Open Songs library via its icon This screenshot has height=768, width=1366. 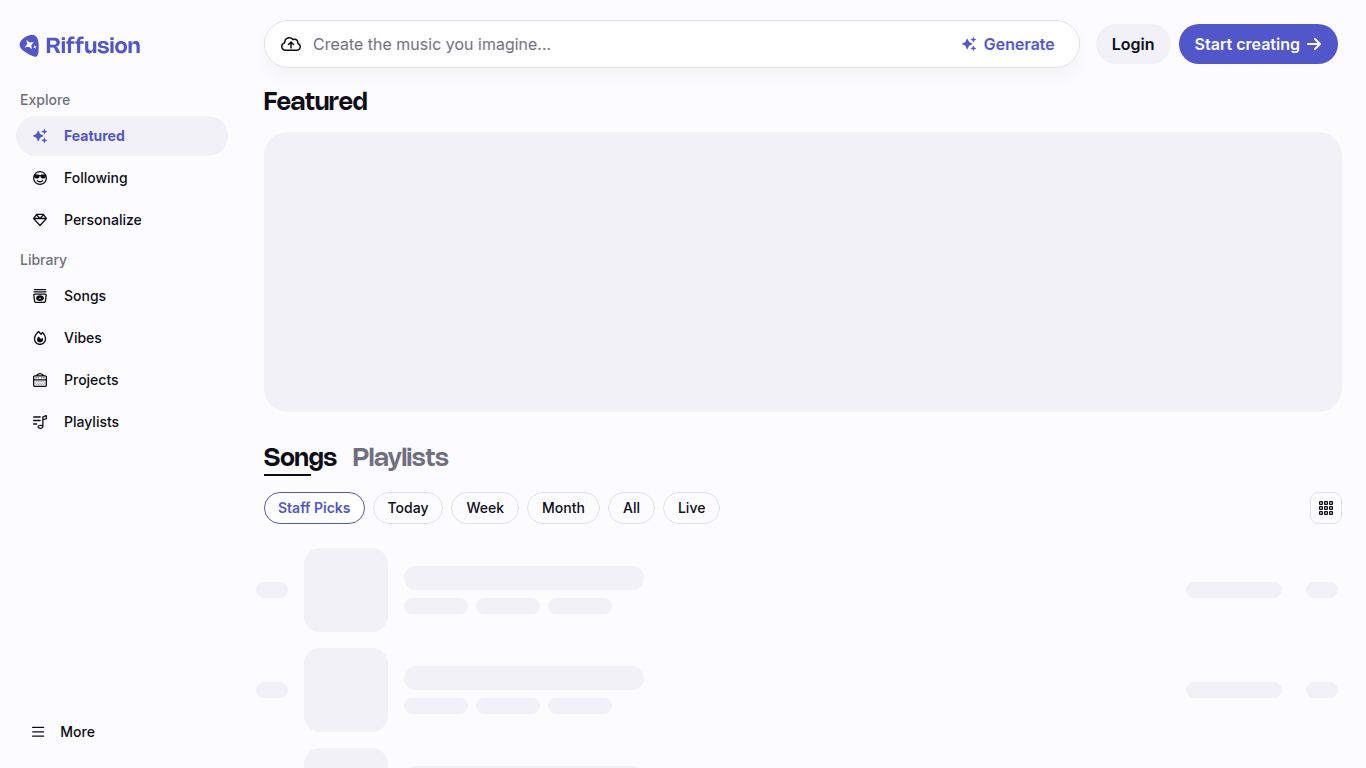click(x=40, y=296)
